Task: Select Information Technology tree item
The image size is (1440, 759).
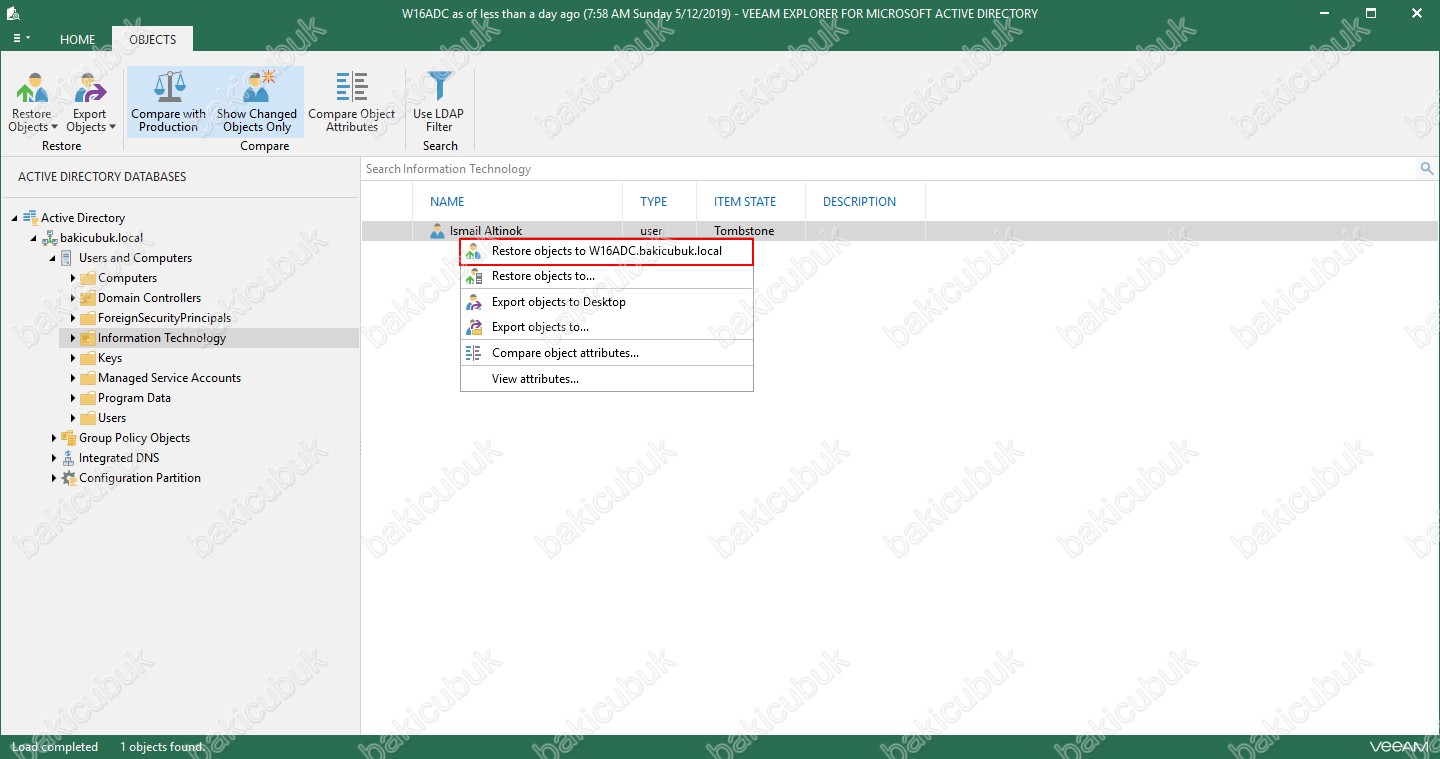Action: 162,338
